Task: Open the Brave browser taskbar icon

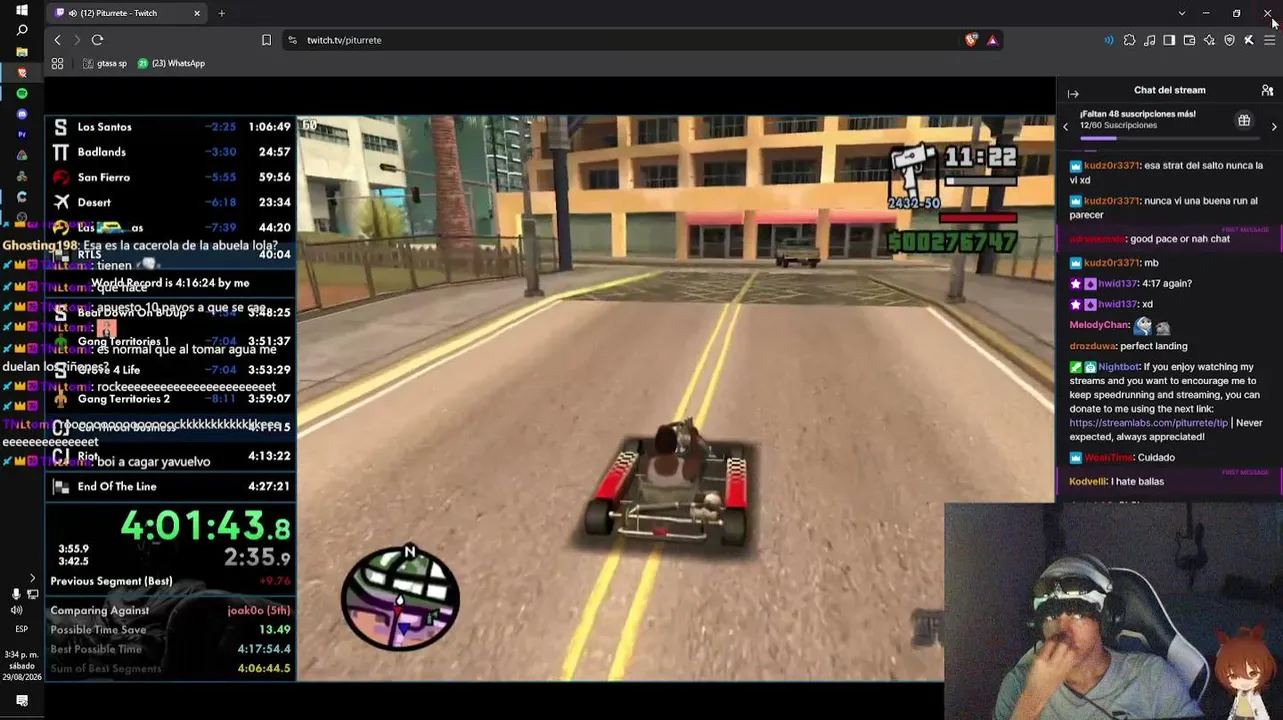Action: tap(22, 73)
